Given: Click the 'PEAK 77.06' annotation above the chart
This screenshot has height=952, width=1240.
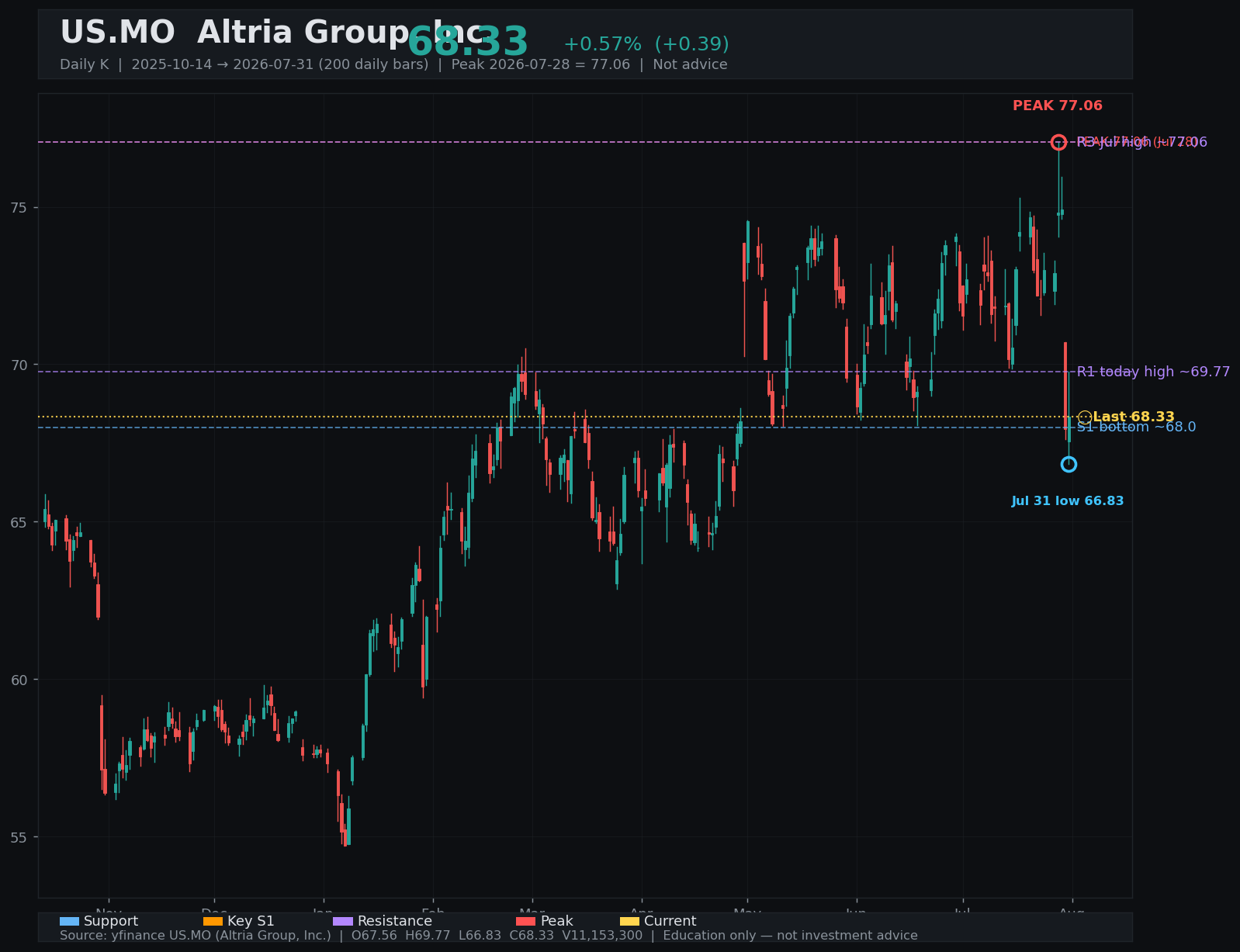Looking at the screenshot, I should point(1058,106).
